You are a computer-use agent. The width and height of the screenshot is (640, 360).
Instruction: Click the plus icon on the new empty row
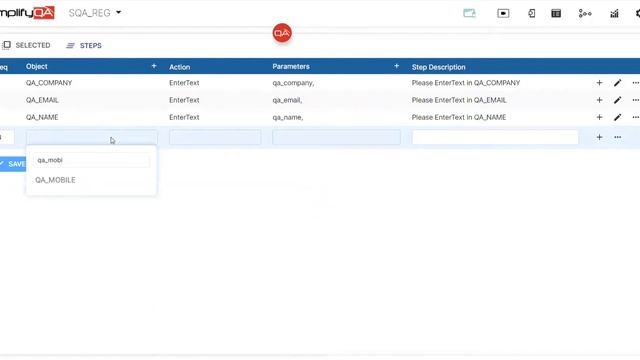pos(599,137)
